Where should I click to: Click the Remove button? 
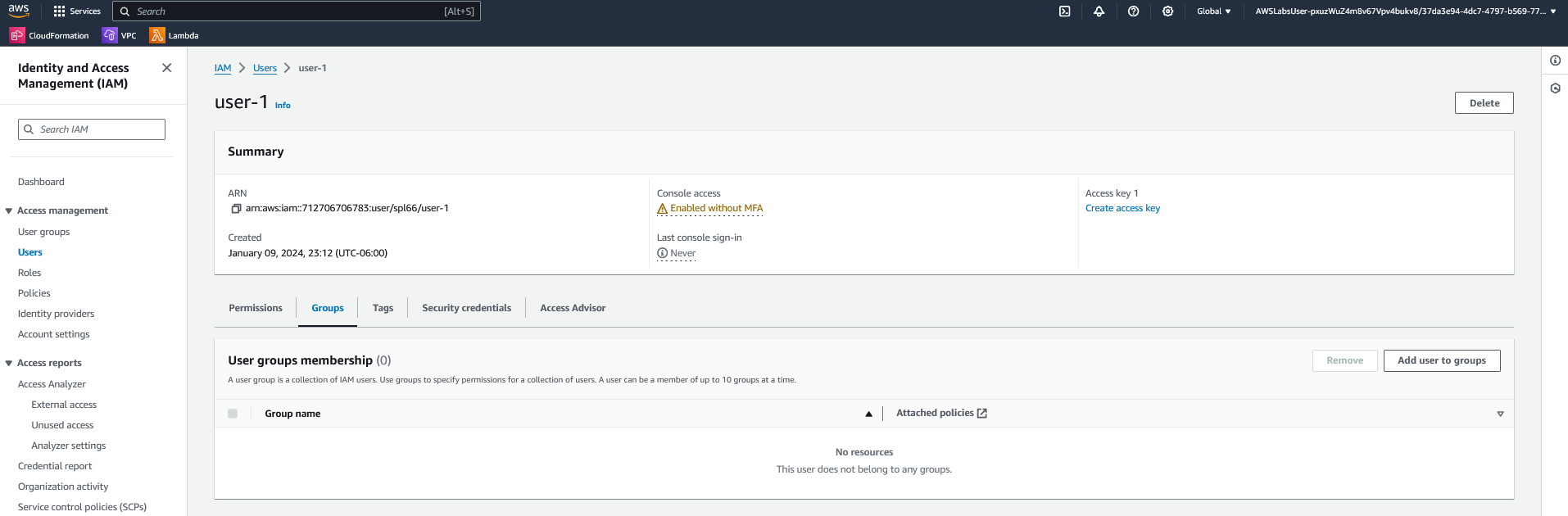[x=1344, y=360]
